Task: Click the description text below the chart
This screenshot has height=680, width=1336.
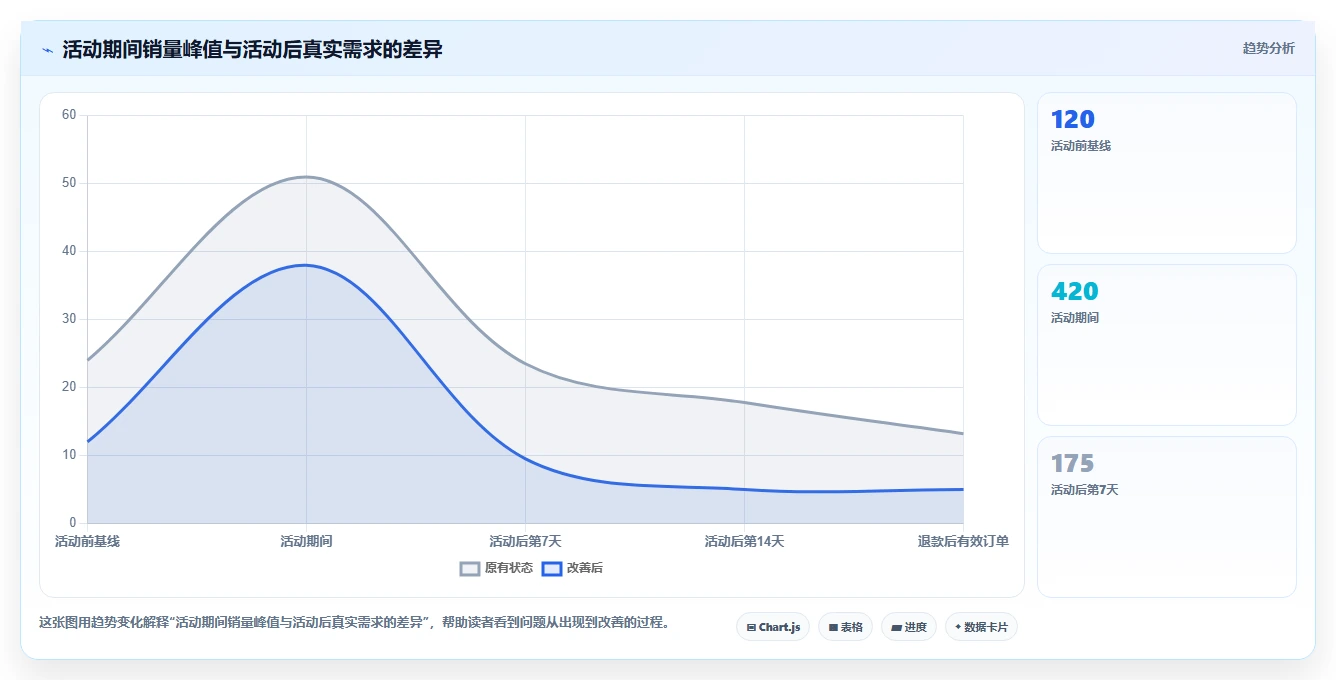Action: click(354, 622)
